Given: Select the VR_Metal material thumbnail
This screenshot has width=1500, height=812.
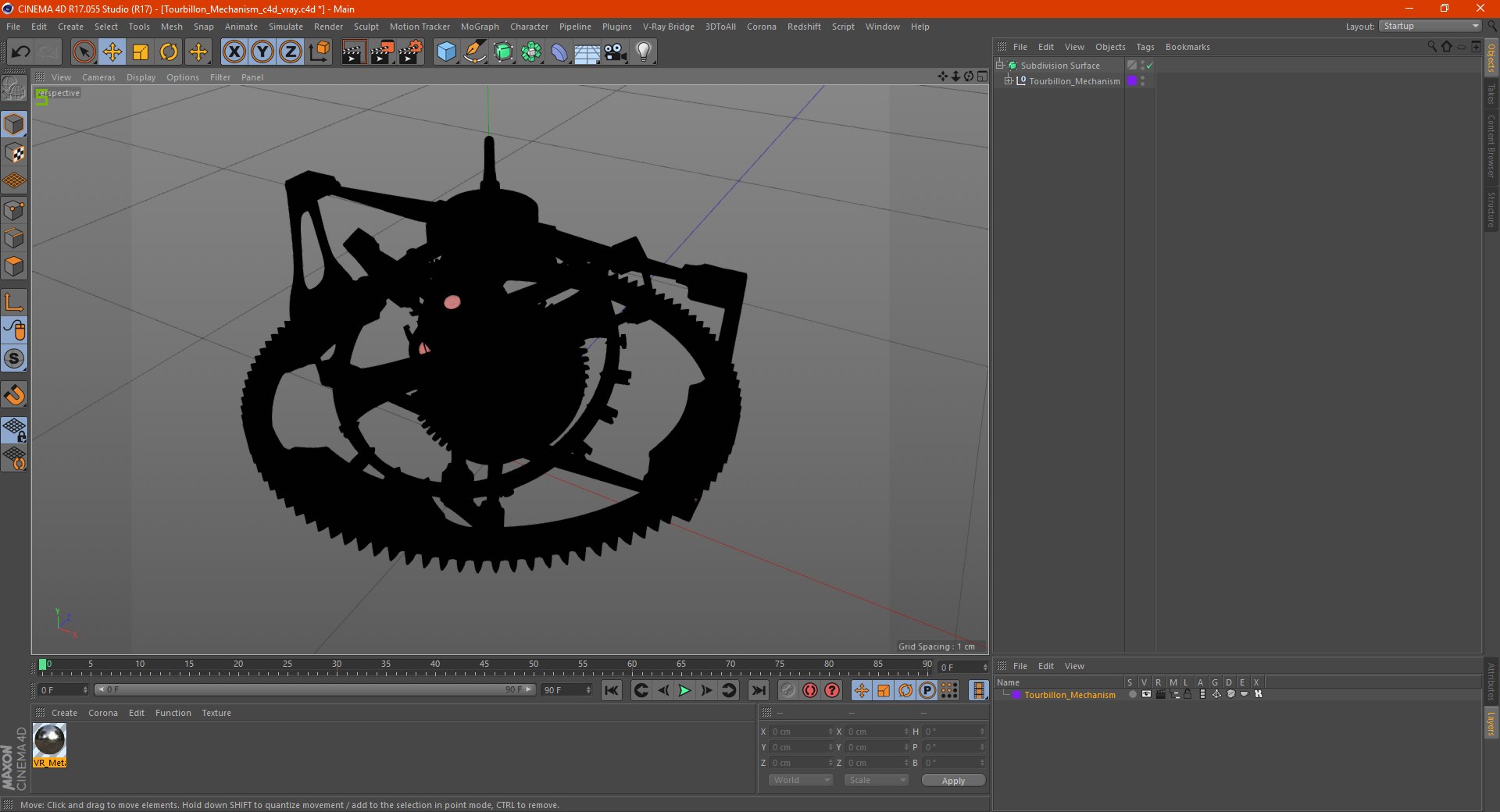Looking at the screenshot, I should tap(49, 745).
